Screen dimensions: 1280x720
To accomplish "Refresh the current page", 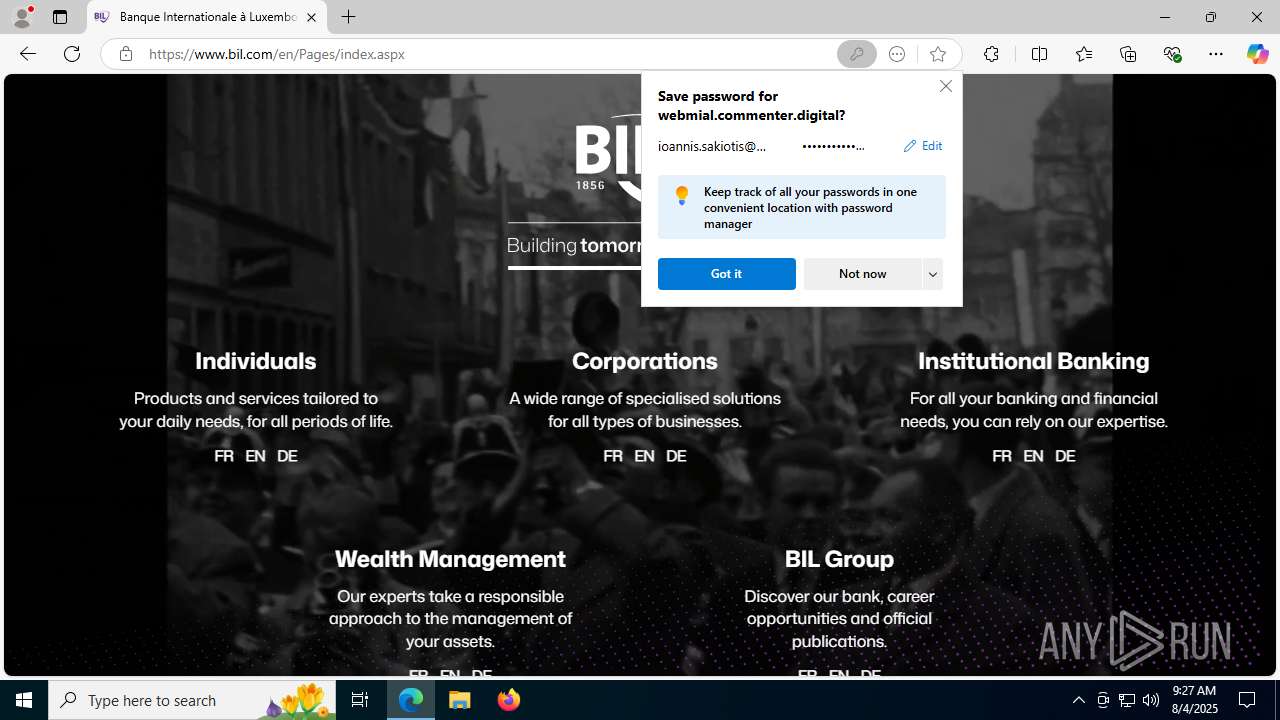I will click(72, 54).
